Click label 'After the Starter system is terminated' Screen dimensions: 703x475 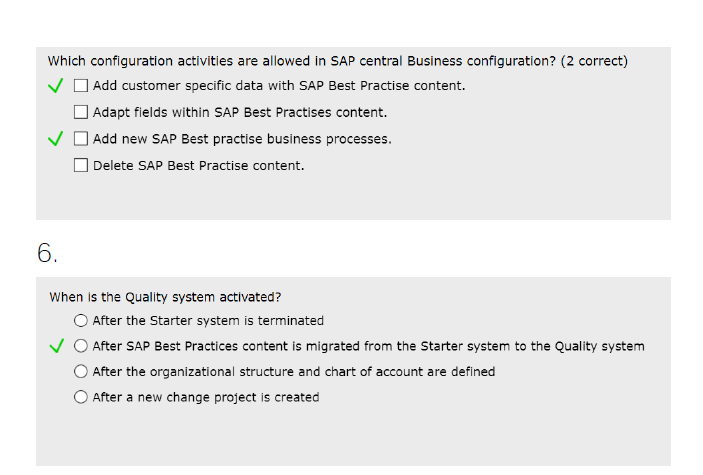pyautogui.click(x=208, y=321)
